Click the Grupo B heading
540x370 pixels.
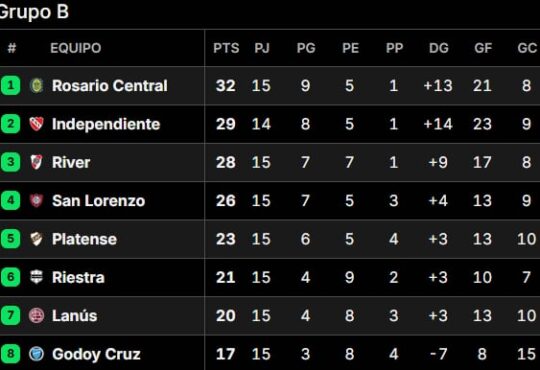click(x=34, y=12)
